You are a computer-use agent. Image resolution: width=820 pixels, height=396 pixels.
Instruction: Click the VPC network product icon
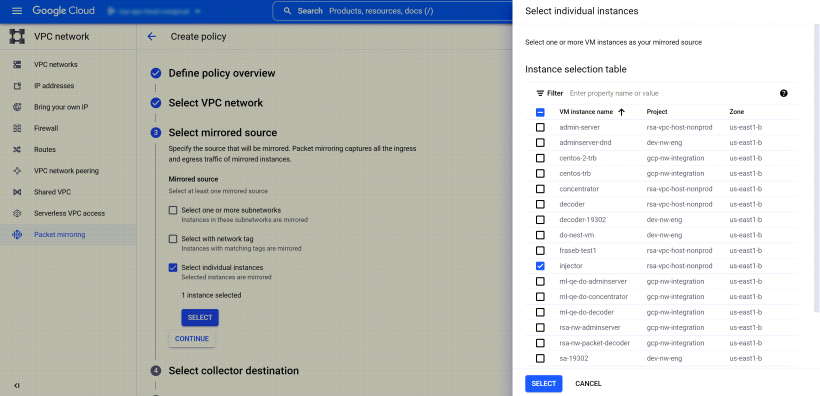[x=17, y=37]
